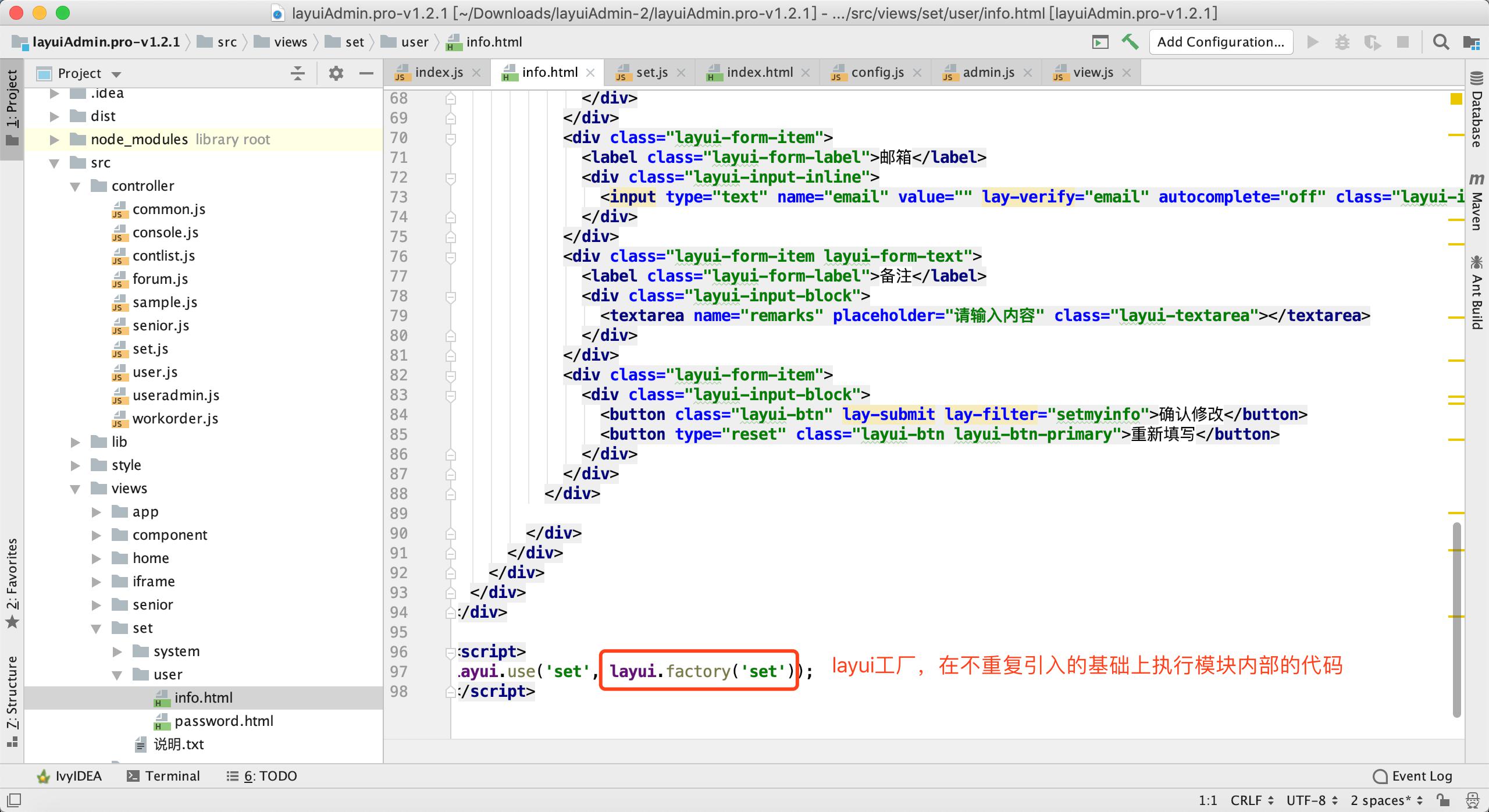Change the 2 spaces indent setting
The image size is (1489, 812).
click(x=1387, y=800)
